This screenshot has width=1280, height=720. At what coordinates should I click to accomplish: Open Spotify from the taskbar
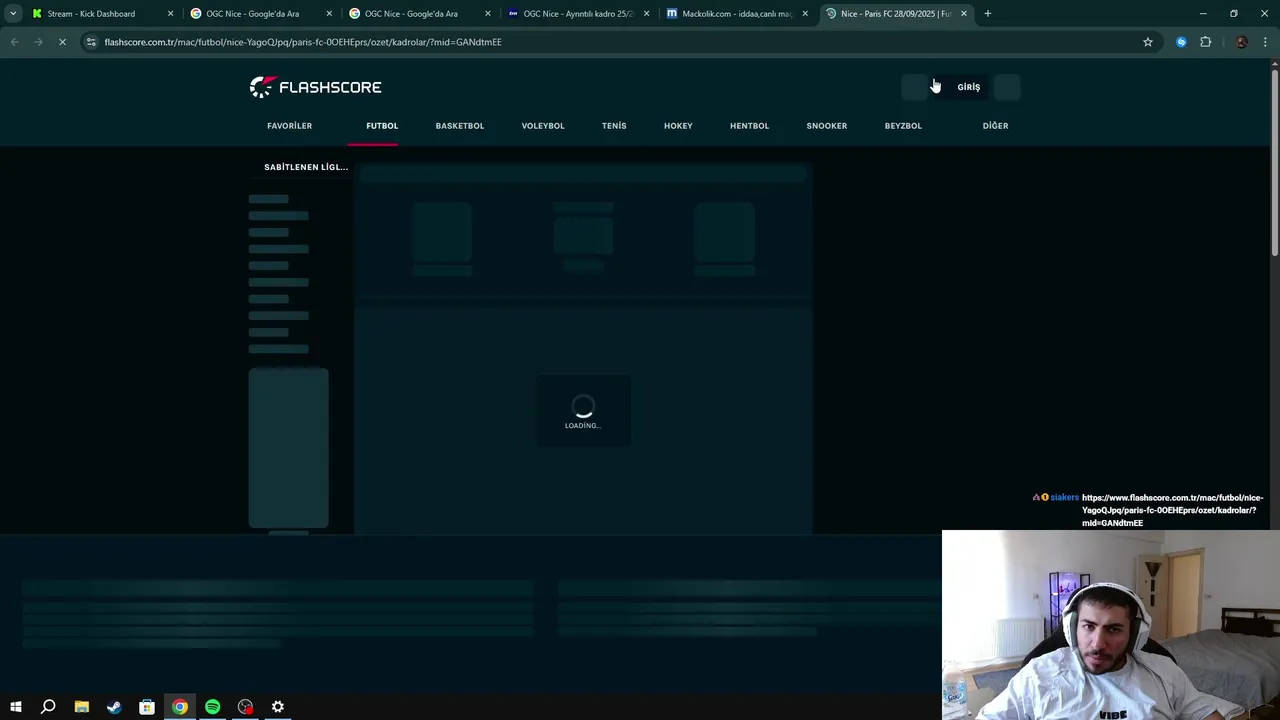[x=212, y=707]
